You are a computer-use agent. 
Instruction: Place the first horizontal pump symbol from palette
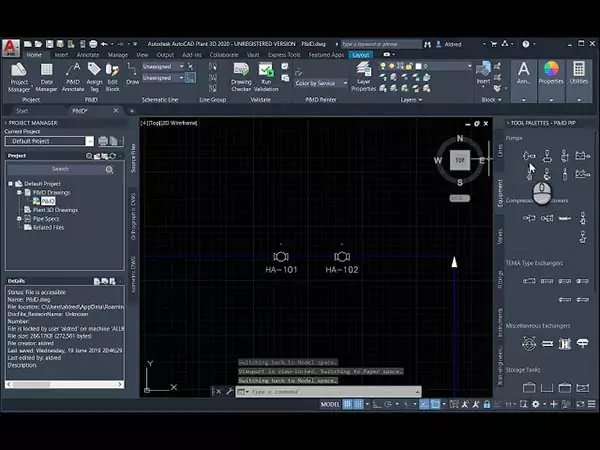[x=529, y=156]
